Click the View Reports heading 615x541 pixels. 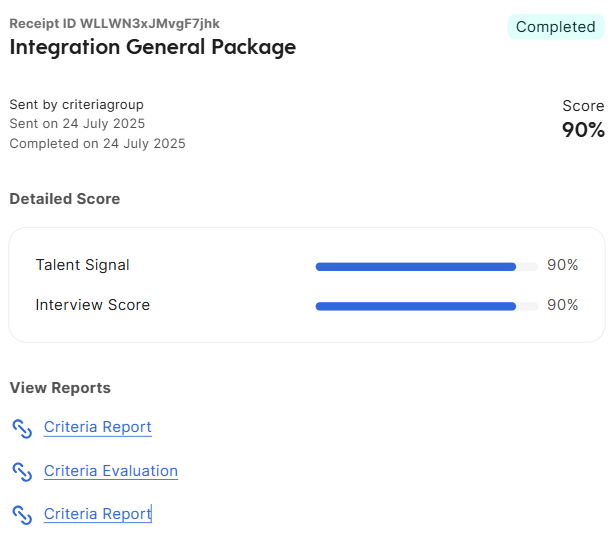(x=60, y=388)
